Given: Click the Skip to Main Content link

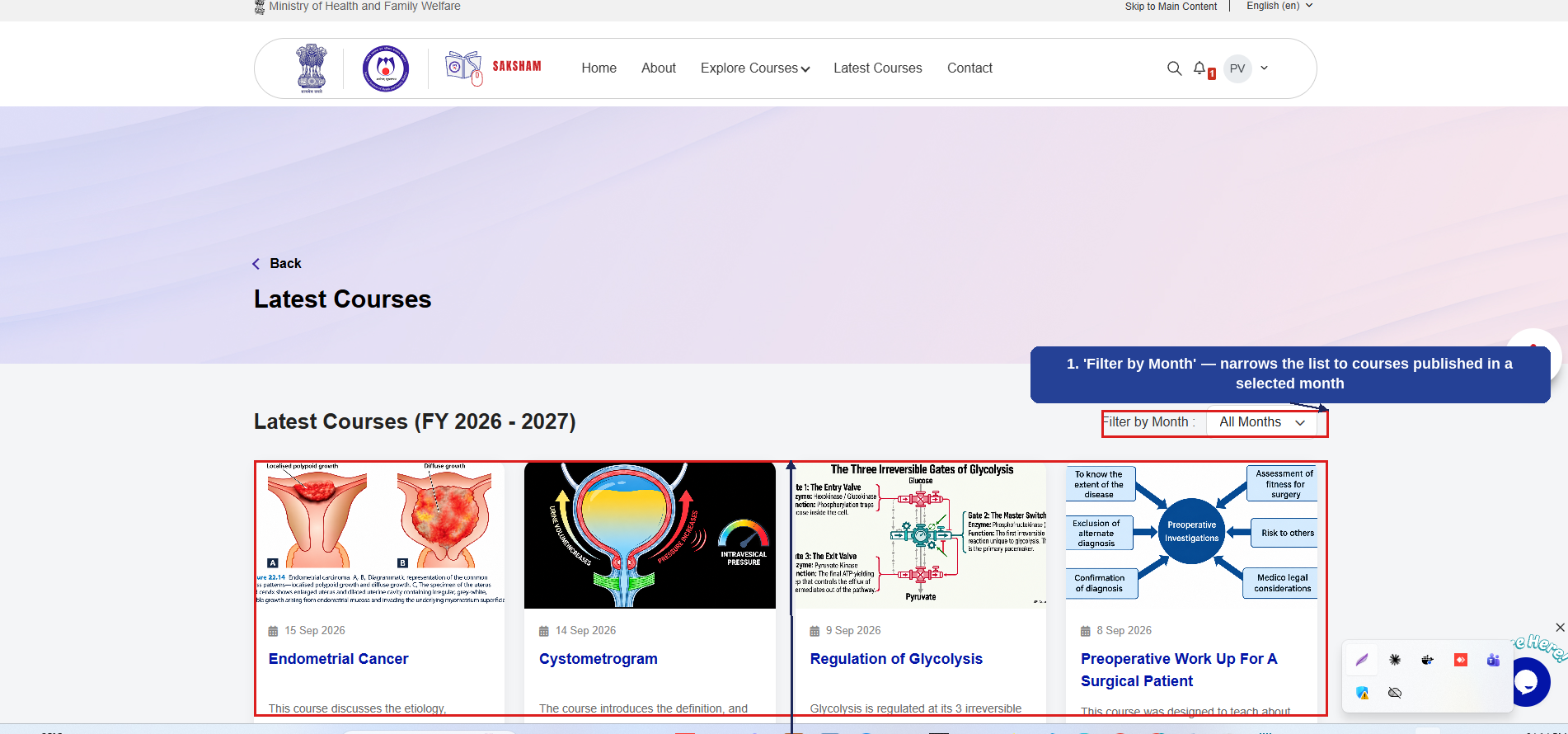Looking at the screenshot, I should [1171, 7].
